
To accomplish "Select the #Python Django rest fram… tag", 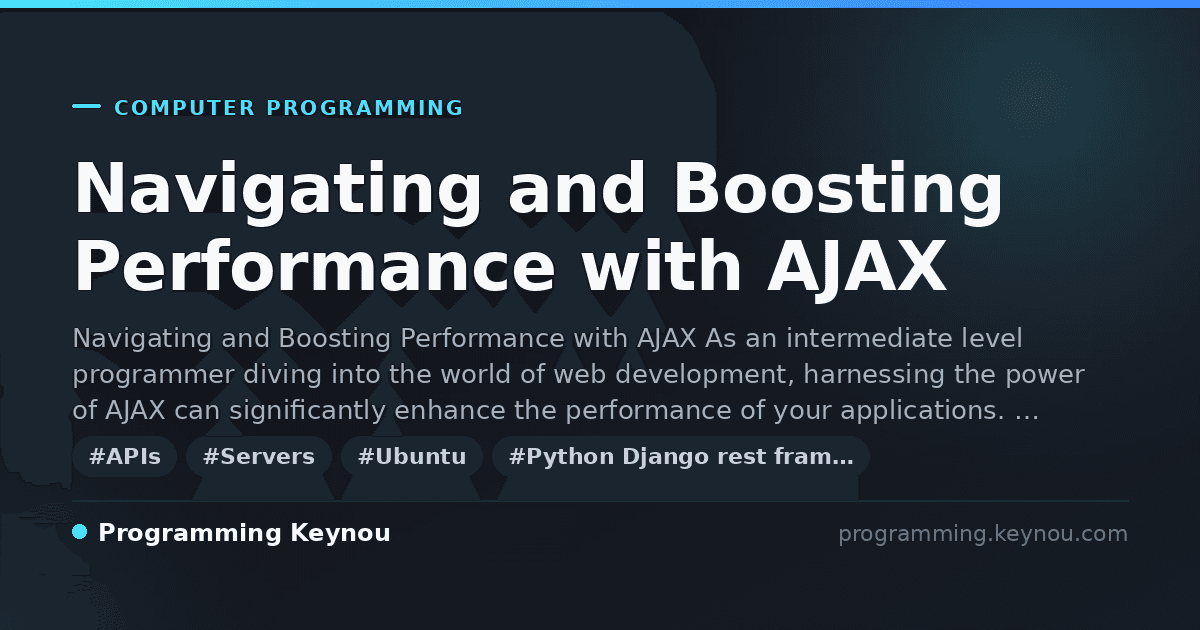I will tap(681, 457).
